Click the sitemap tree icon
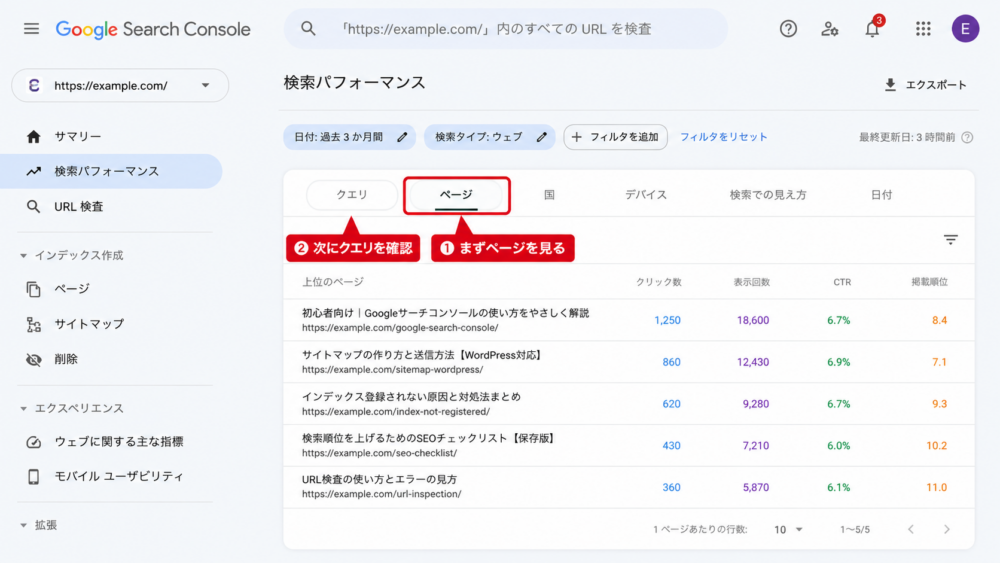 (x=33, y=325)
